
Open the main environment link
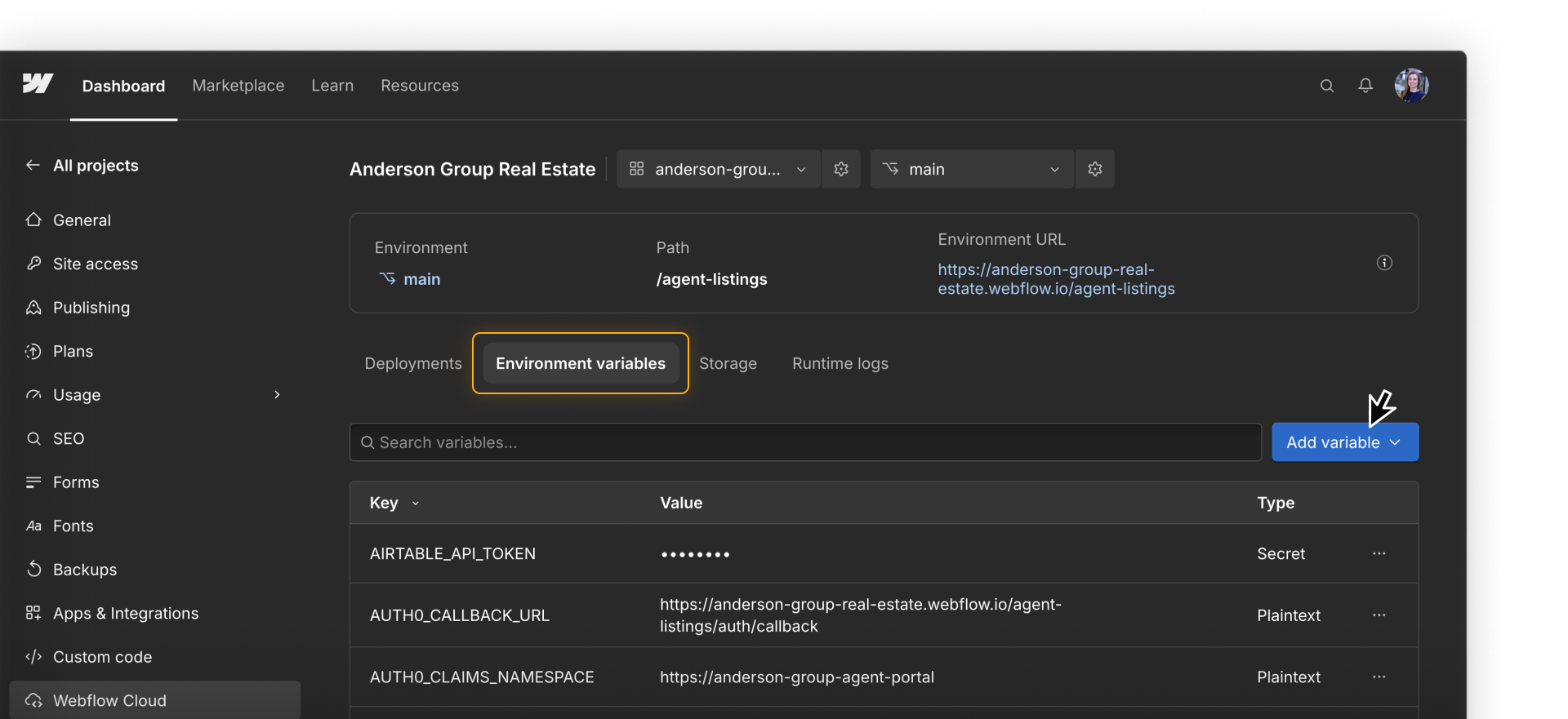[x=421, y=279]
